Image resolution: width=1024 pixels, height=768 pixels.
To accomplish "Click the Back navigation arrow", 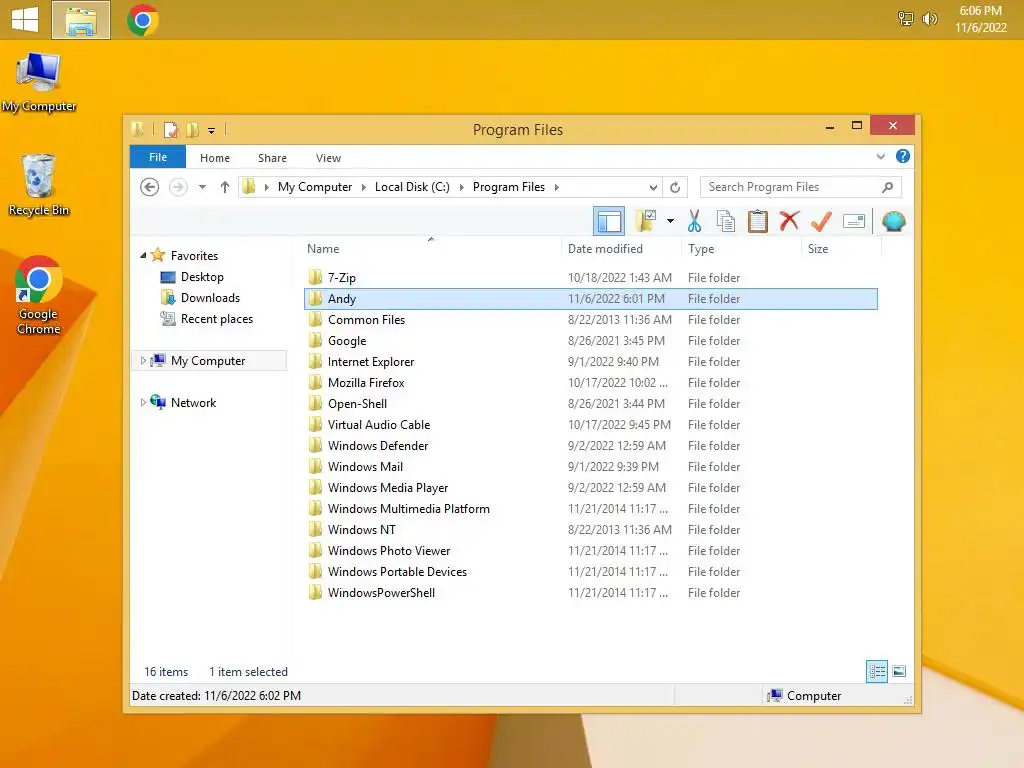I will (x=150, y=187).
